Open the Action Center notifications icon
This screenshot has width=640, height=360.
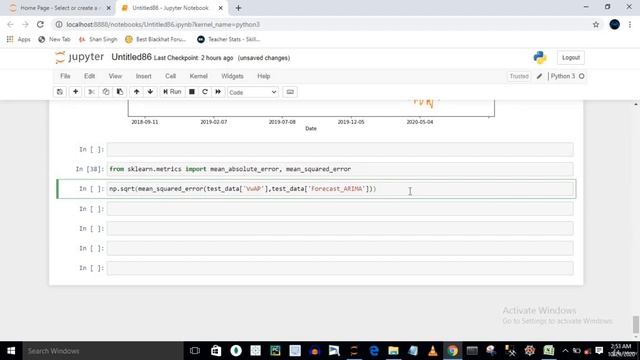(x=599, y=351)
